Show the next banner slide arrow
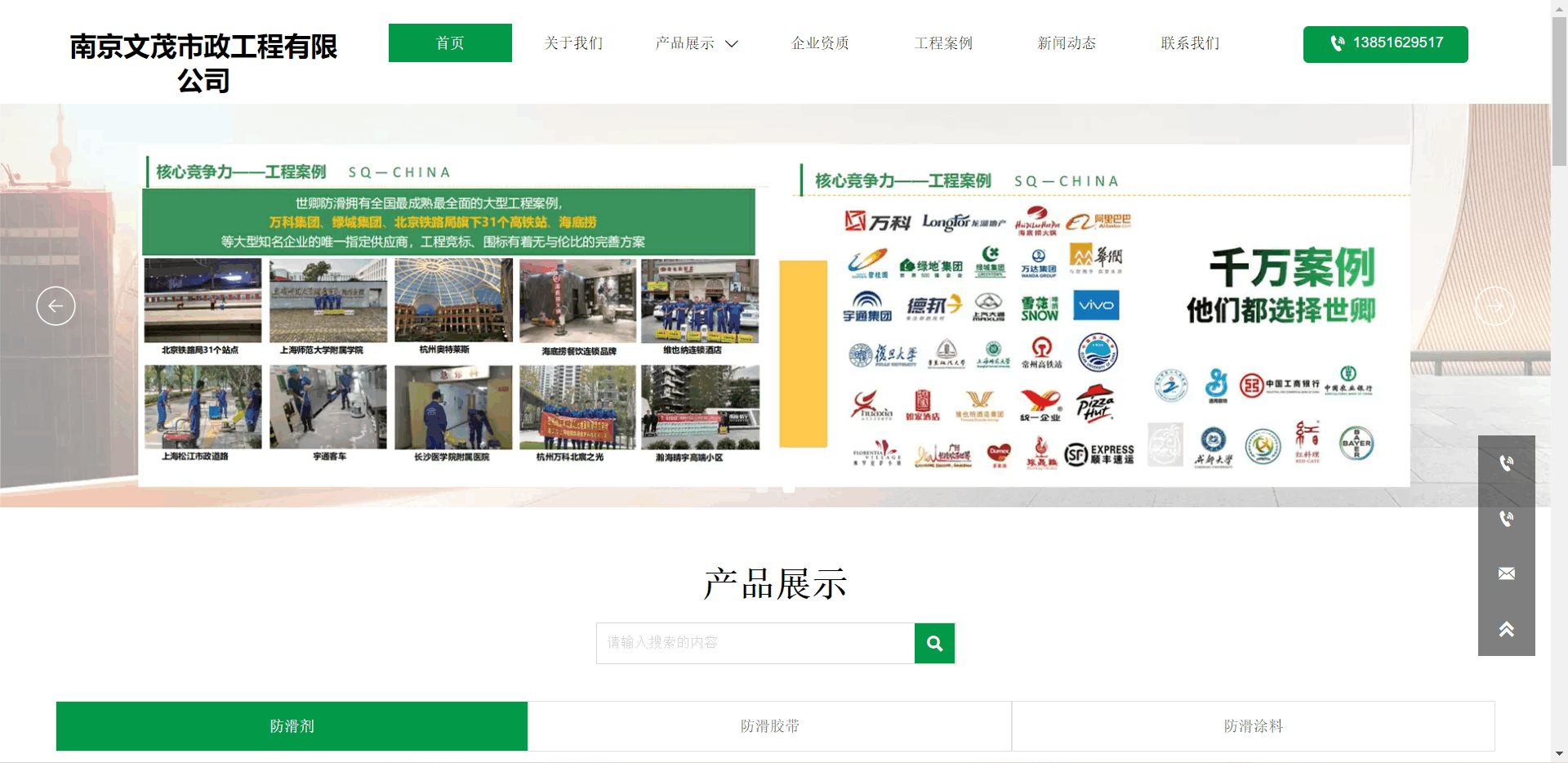Screen dimensions: 1568x763 (1494, 306)
